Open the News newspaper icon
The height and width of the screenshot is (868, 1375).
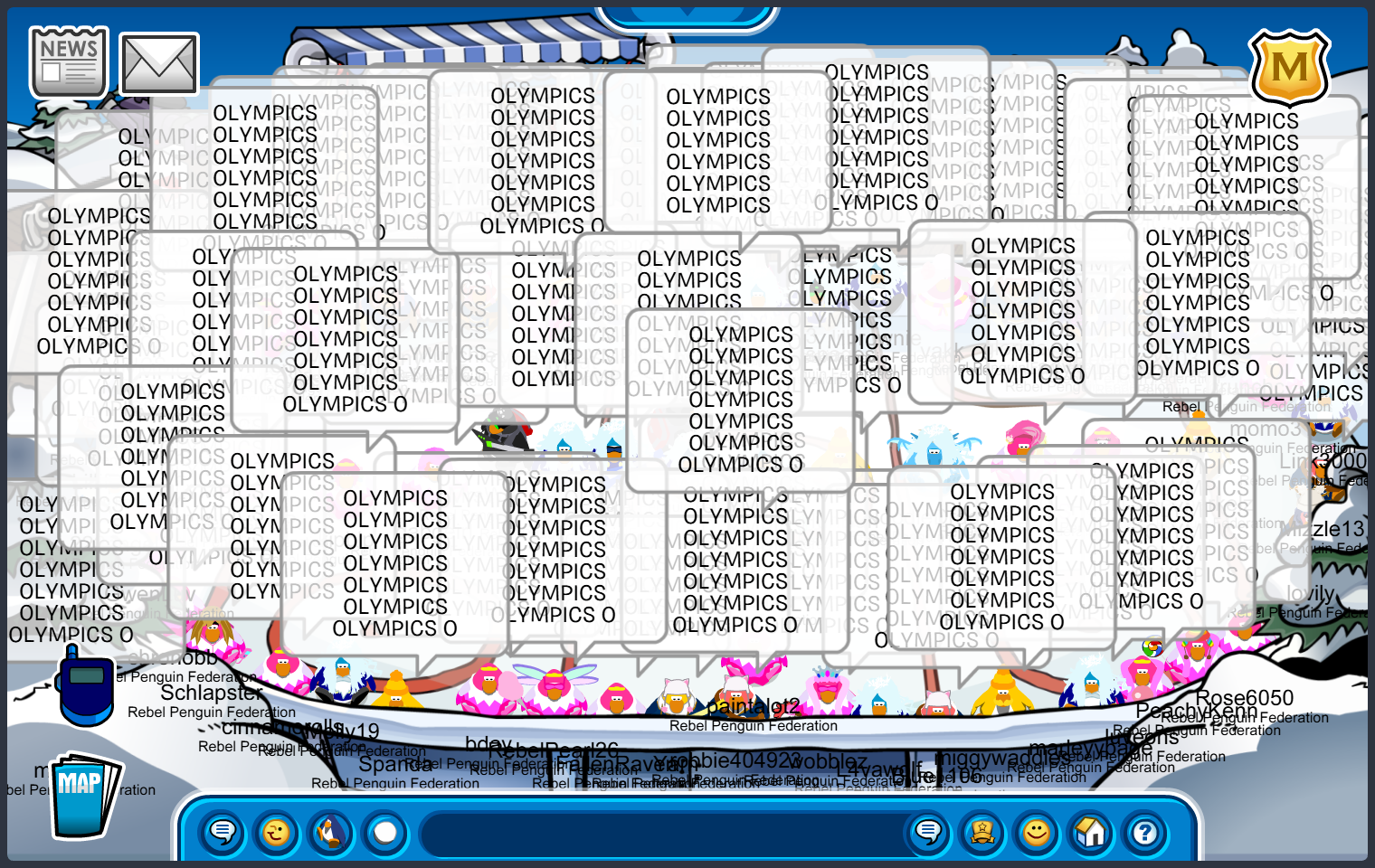69,61
